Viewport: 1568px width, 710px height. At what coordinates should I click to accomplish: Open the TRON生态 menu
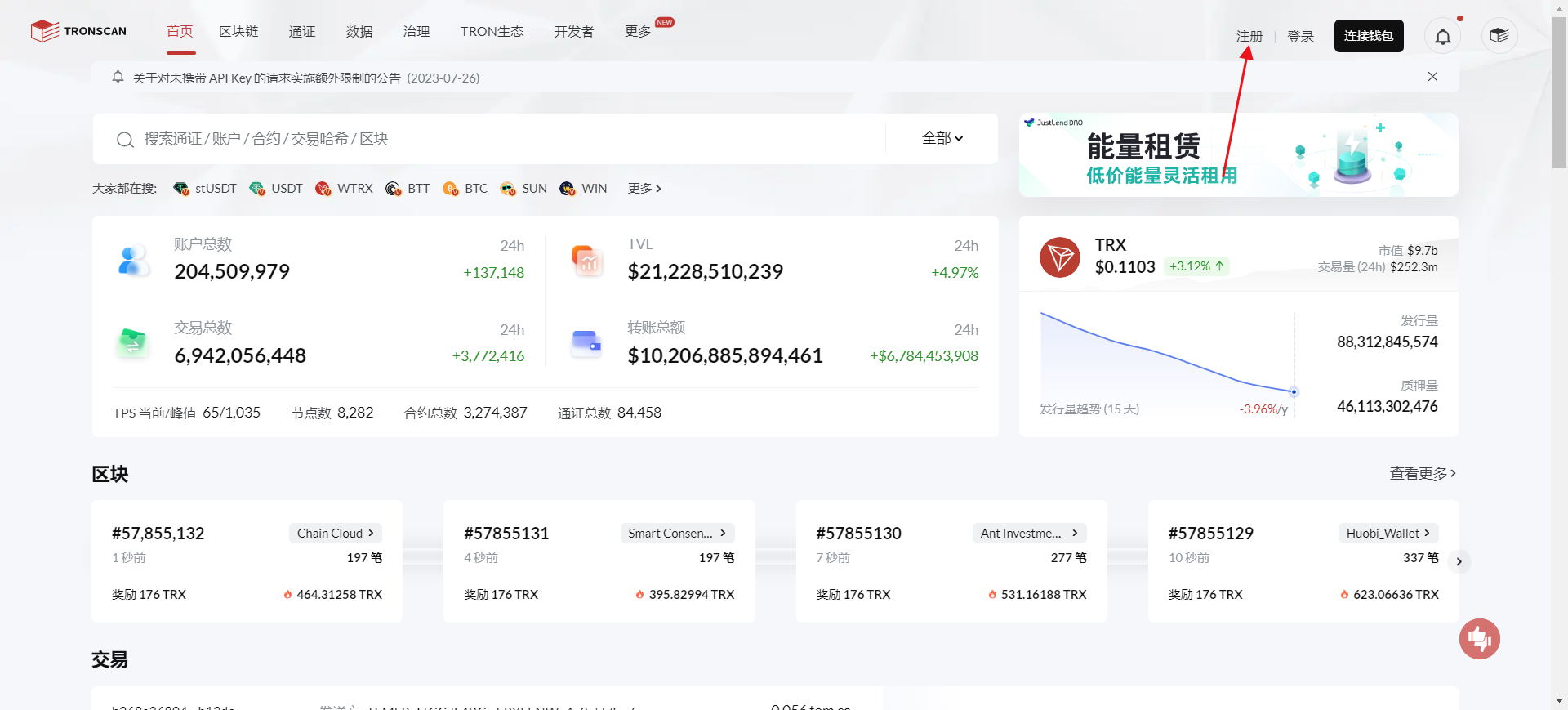tap(492, 31)
